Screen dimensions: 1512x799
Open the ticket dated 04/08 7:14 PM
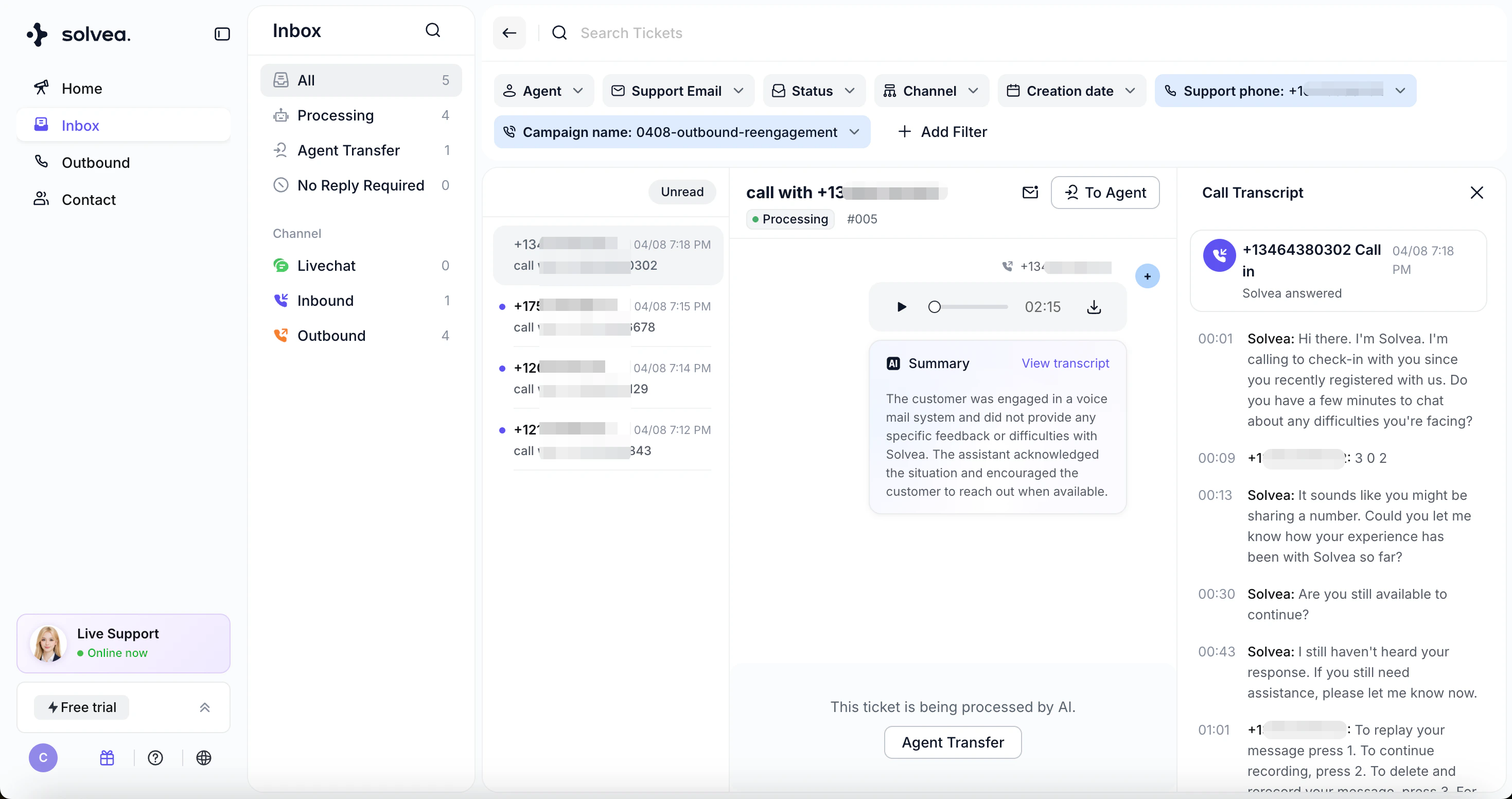pyautogui.click(x=608, y=379)
